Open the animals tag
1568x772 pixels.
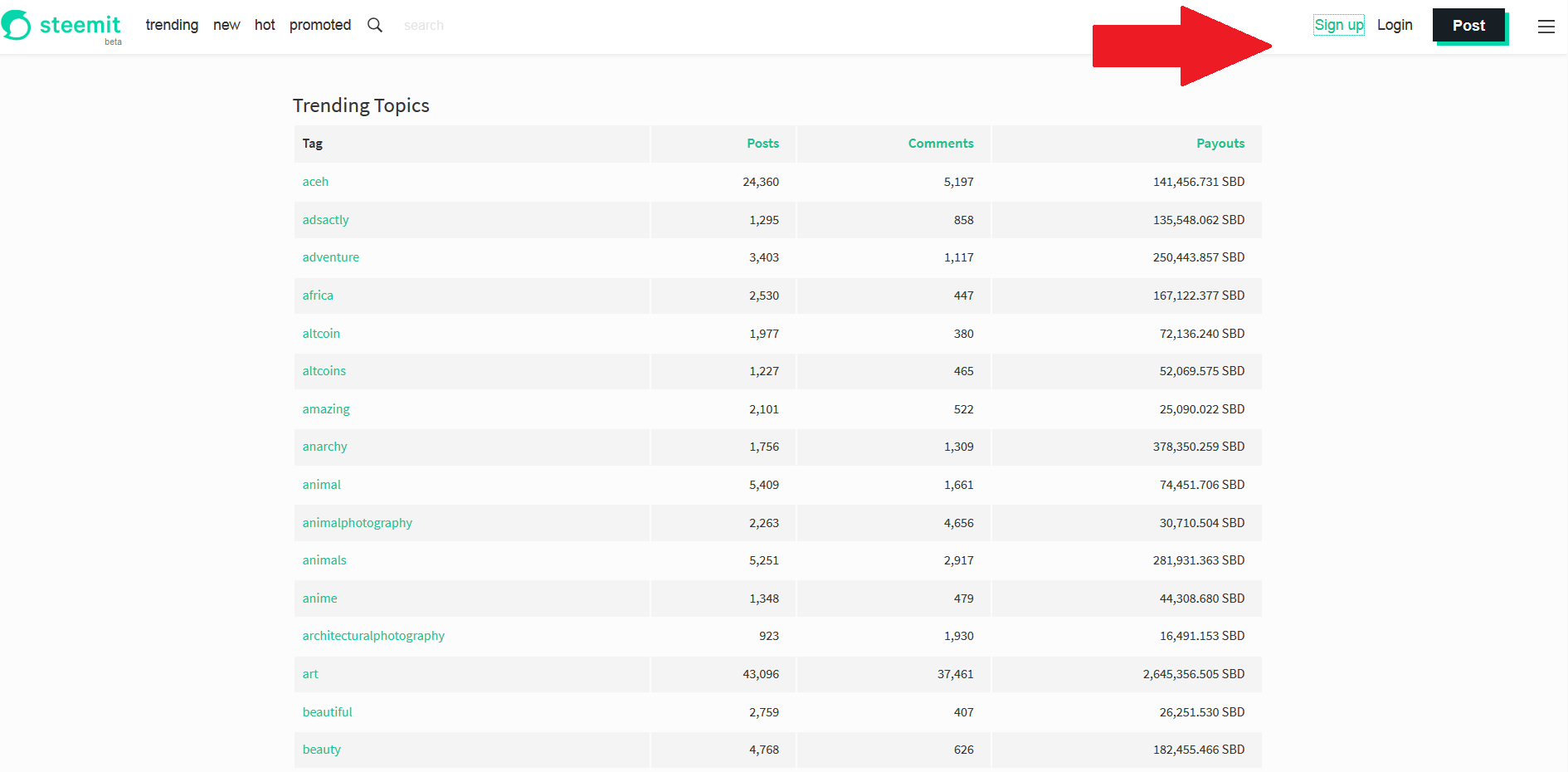coord(324,560)
